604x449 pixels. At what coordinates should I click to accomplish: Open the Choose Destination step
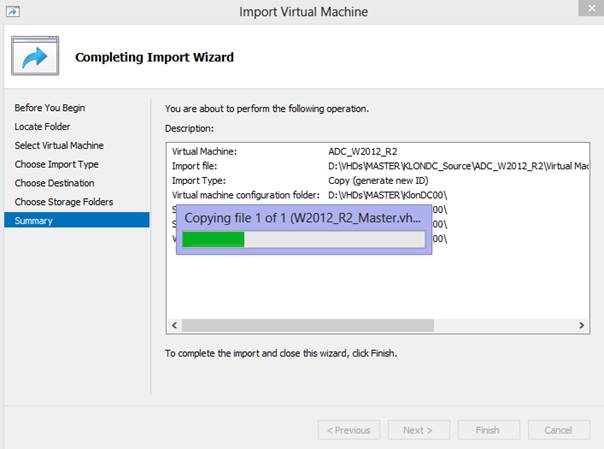54,183
